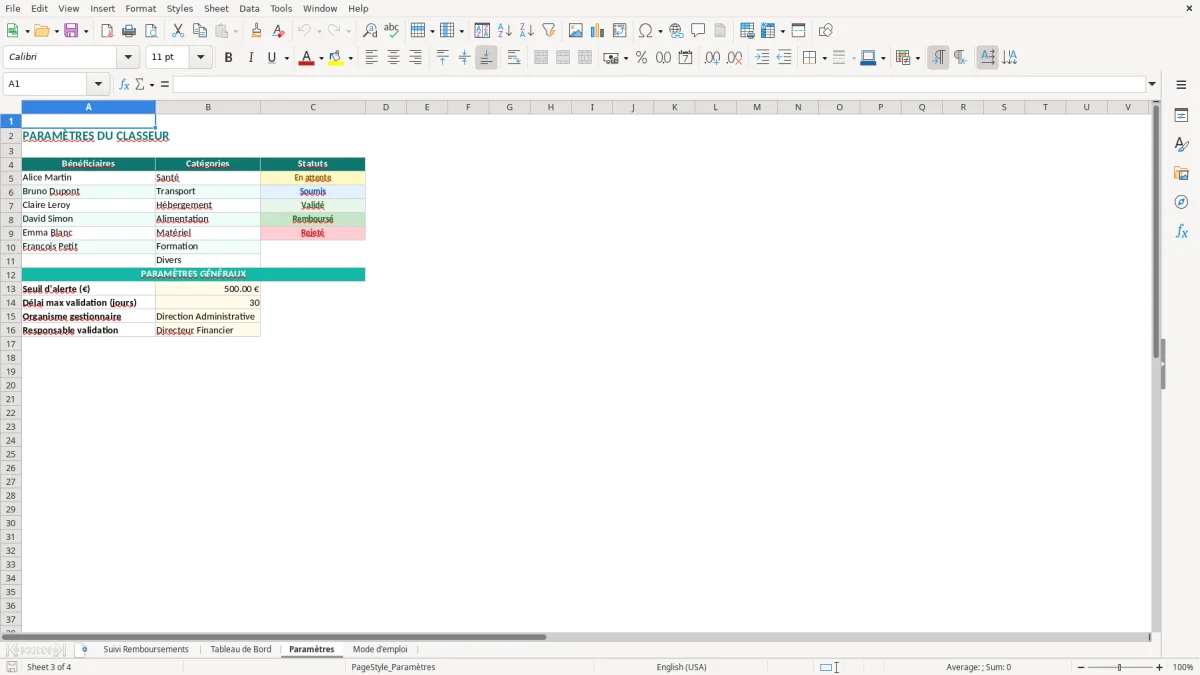
Task: Open the sidebar Functions panel
Action: click(1181, 231)
